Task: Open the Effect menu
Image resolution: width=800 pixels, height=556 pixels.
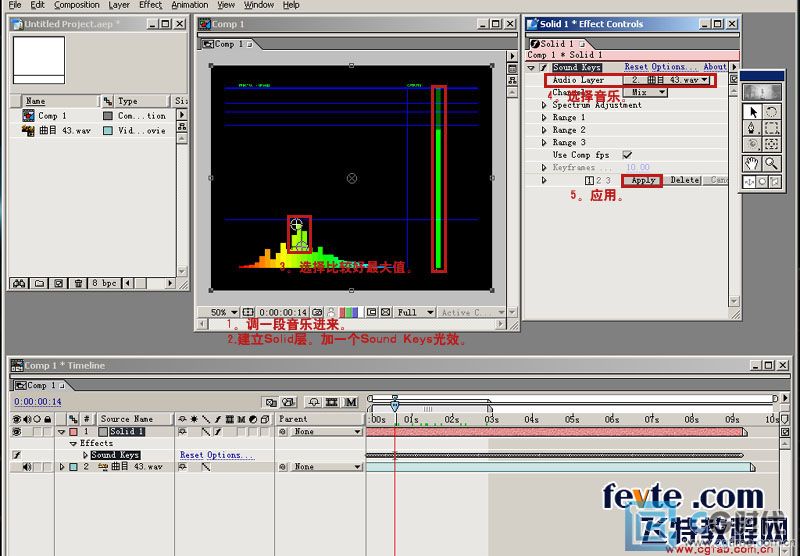Action: coord(151,5)
